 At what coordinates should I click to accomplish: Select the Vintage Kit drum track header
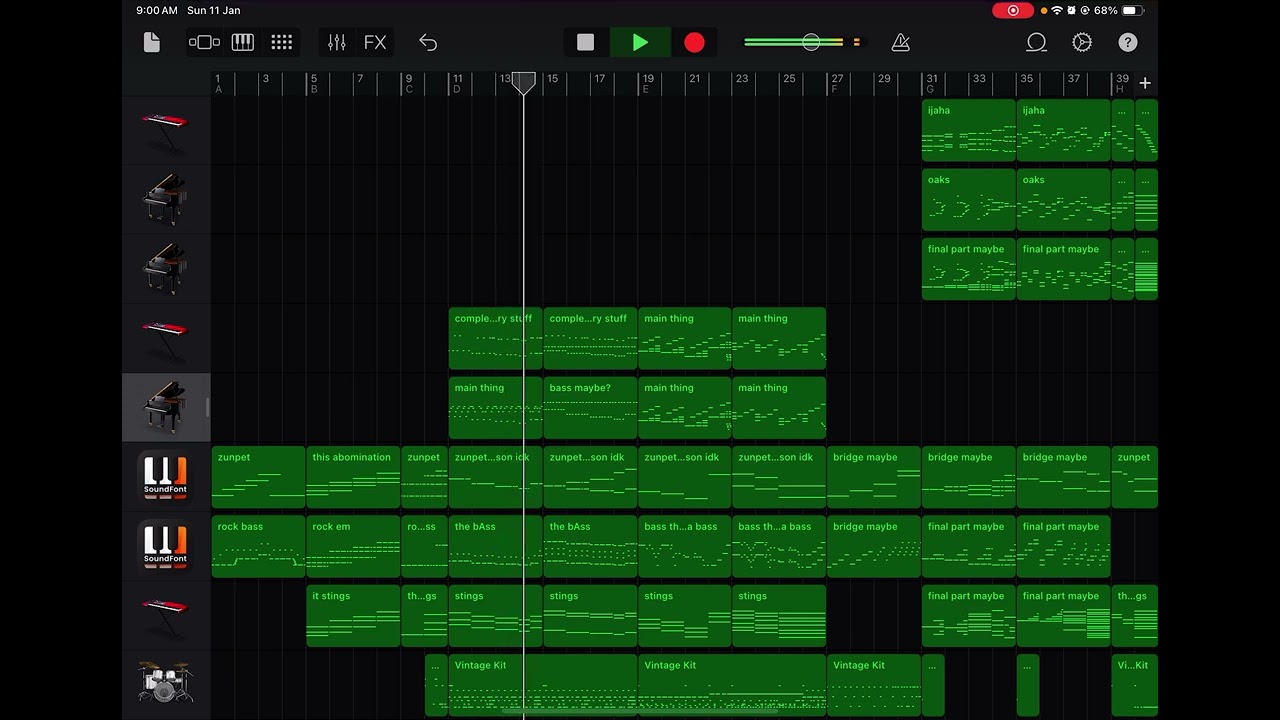(x=166, y=684)
